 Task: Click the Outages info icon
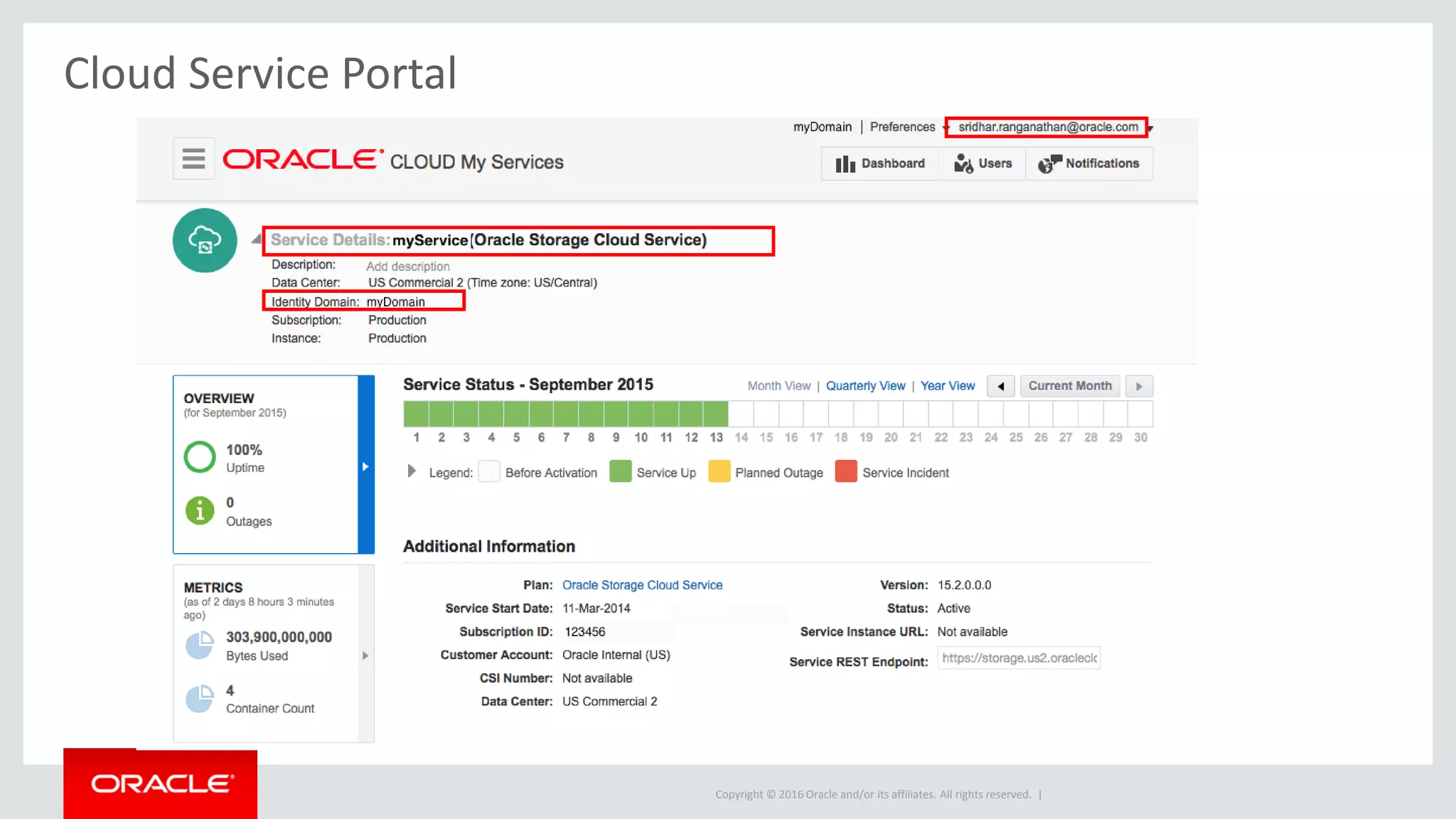click(x=200, y=510)
